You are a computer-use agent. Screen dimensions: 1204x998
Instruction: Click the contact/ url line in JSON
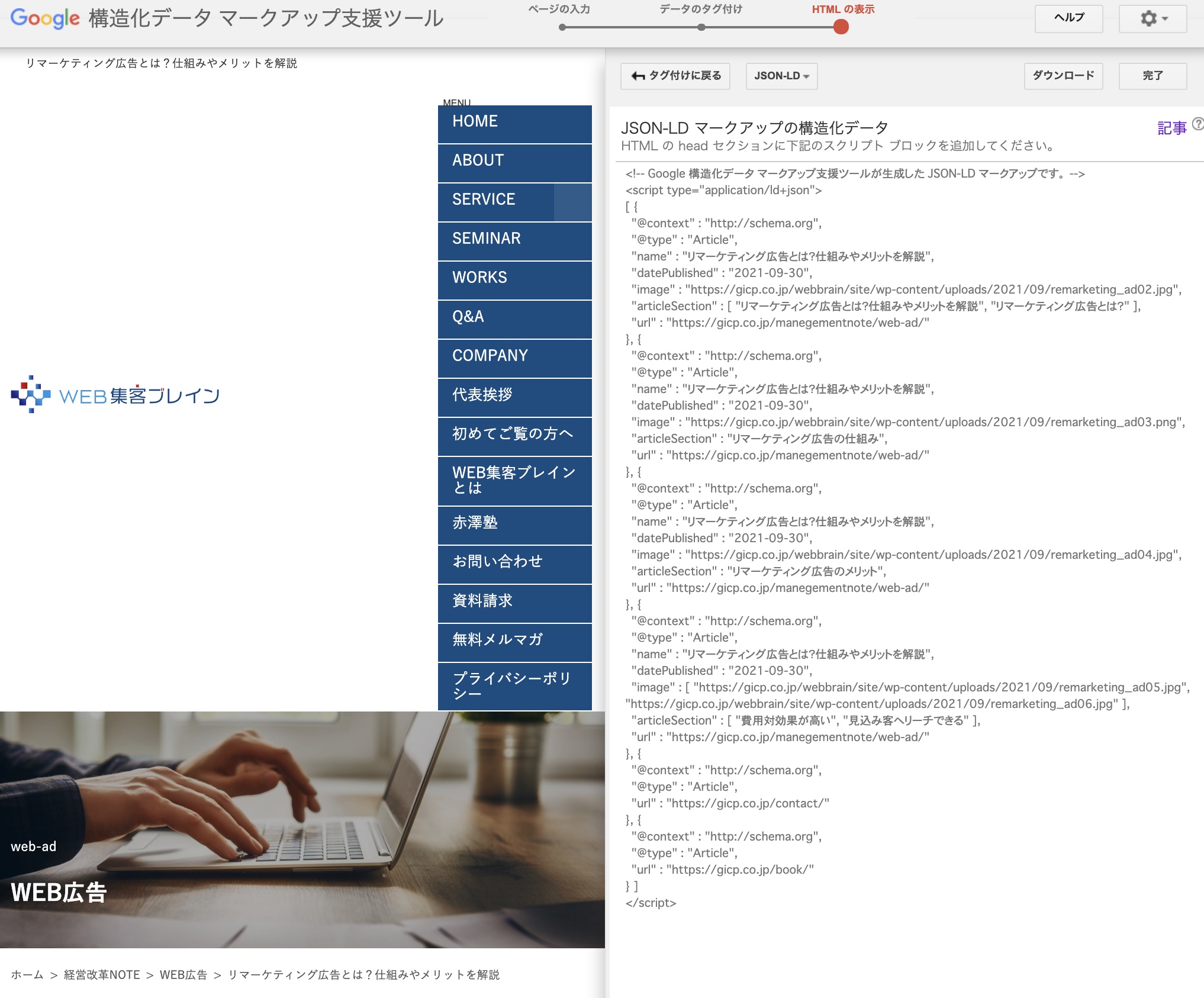(x=730, y=803)
